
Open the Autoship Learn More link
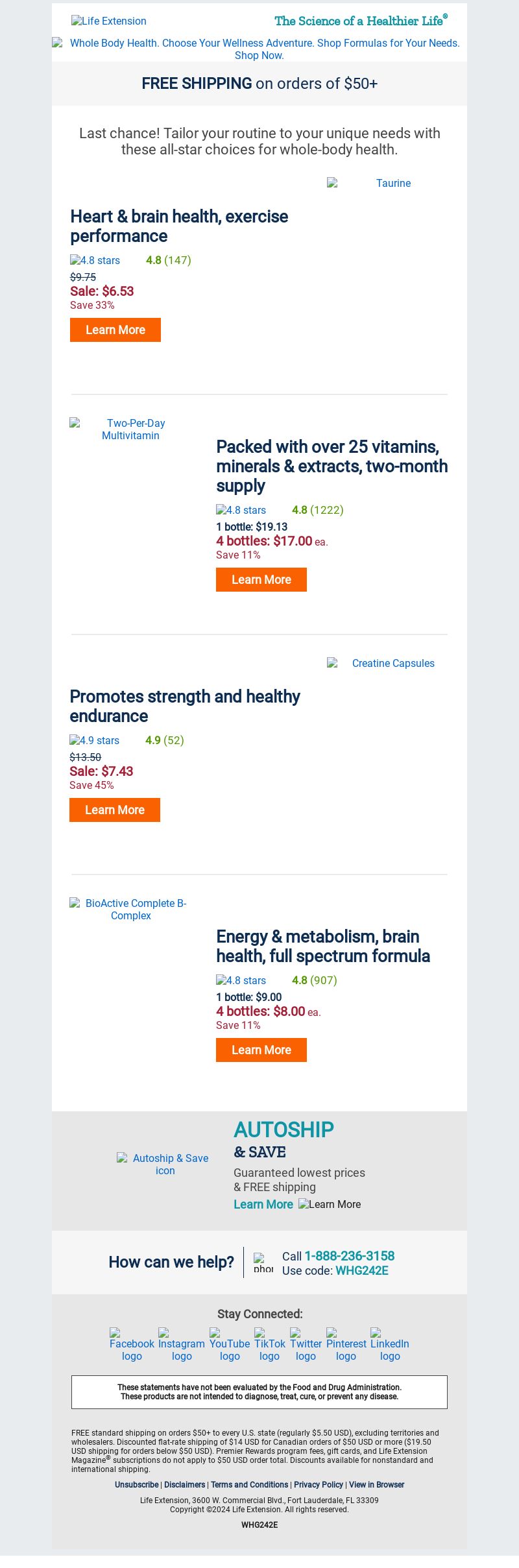click(x=263, y=1204)
